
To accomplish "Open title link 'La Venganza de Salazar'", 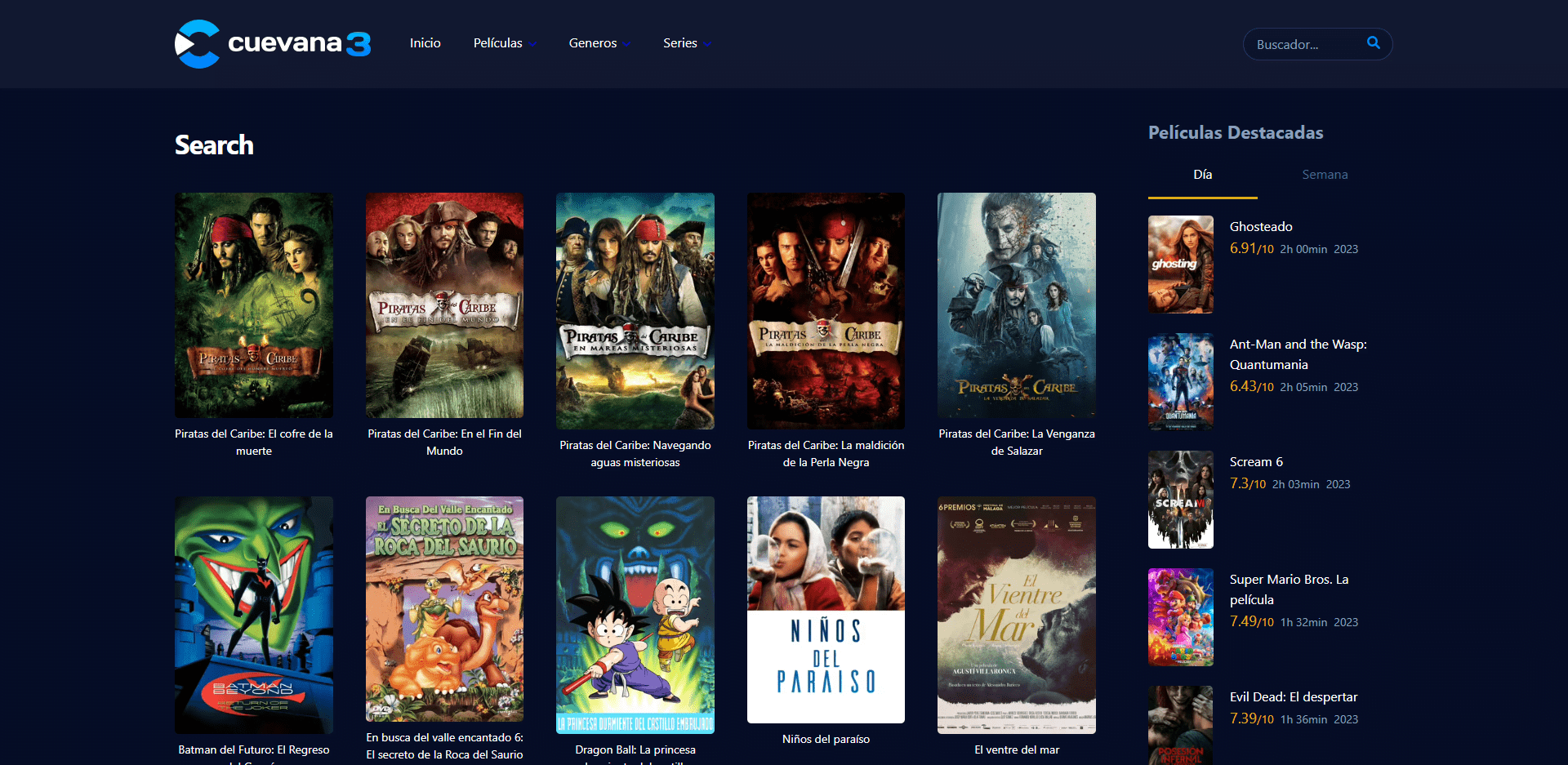I will coord(1017,443).
